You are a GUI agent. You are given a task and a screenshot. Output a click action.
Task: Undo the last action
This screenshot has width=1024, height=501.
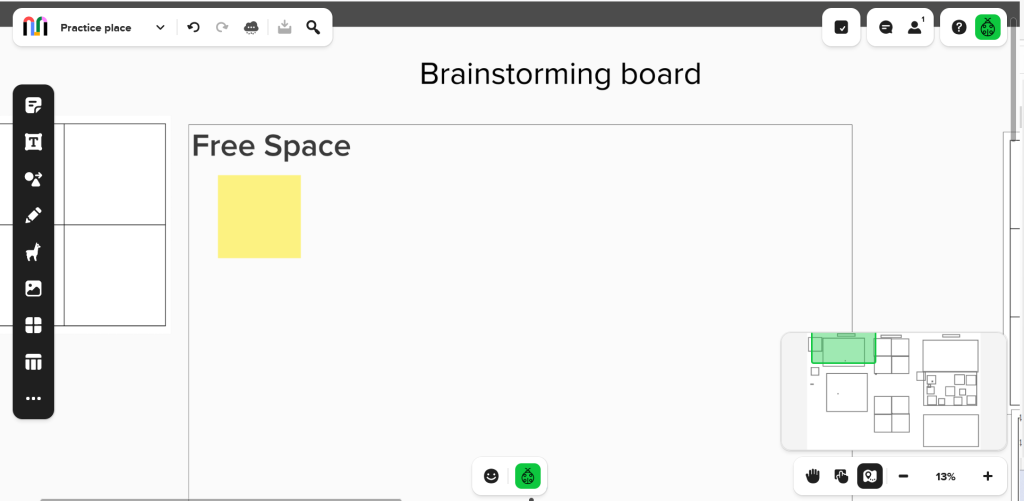coord(193,27)
